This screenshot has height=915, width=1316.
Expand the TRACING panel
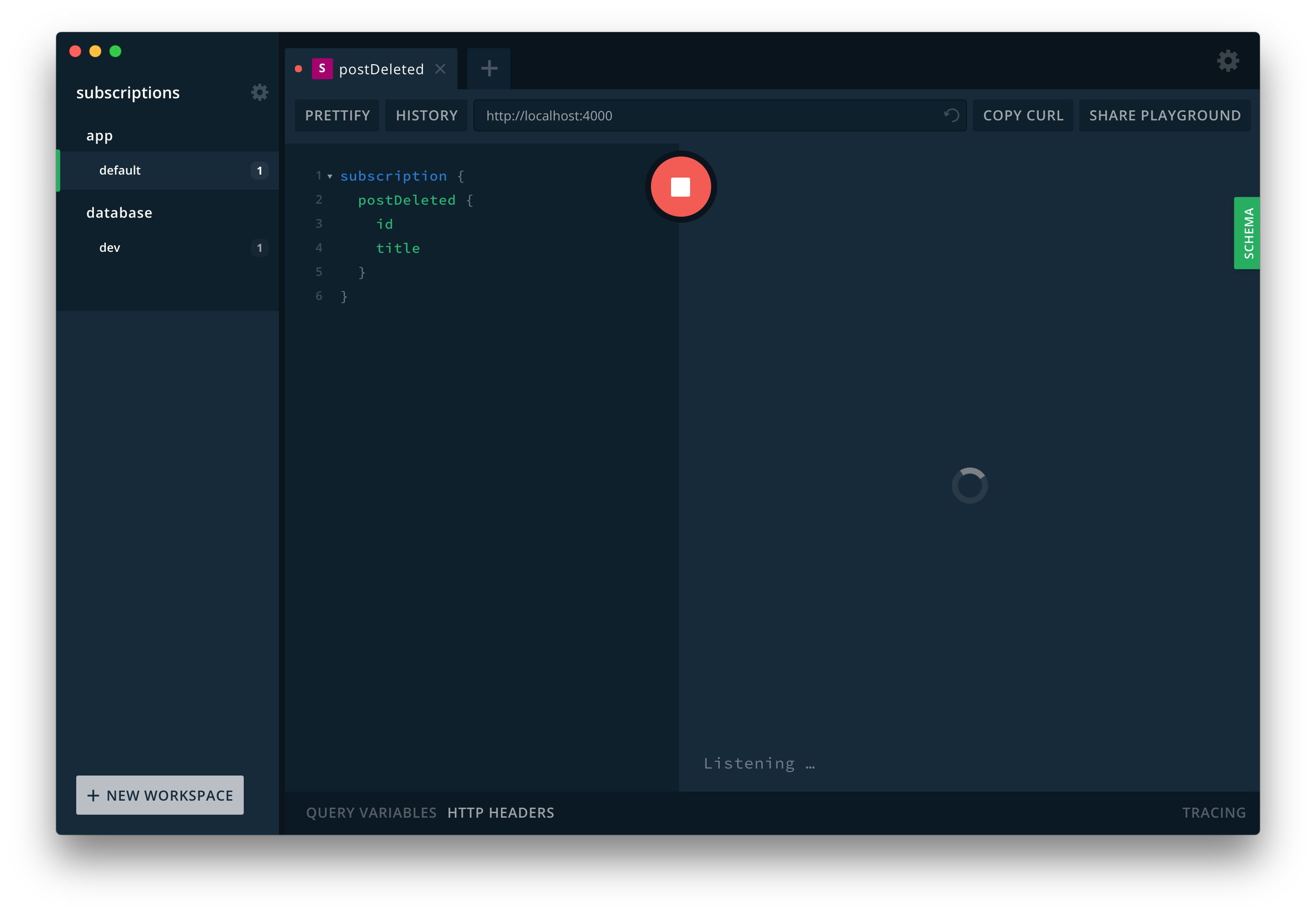[x=1213, y=812]
